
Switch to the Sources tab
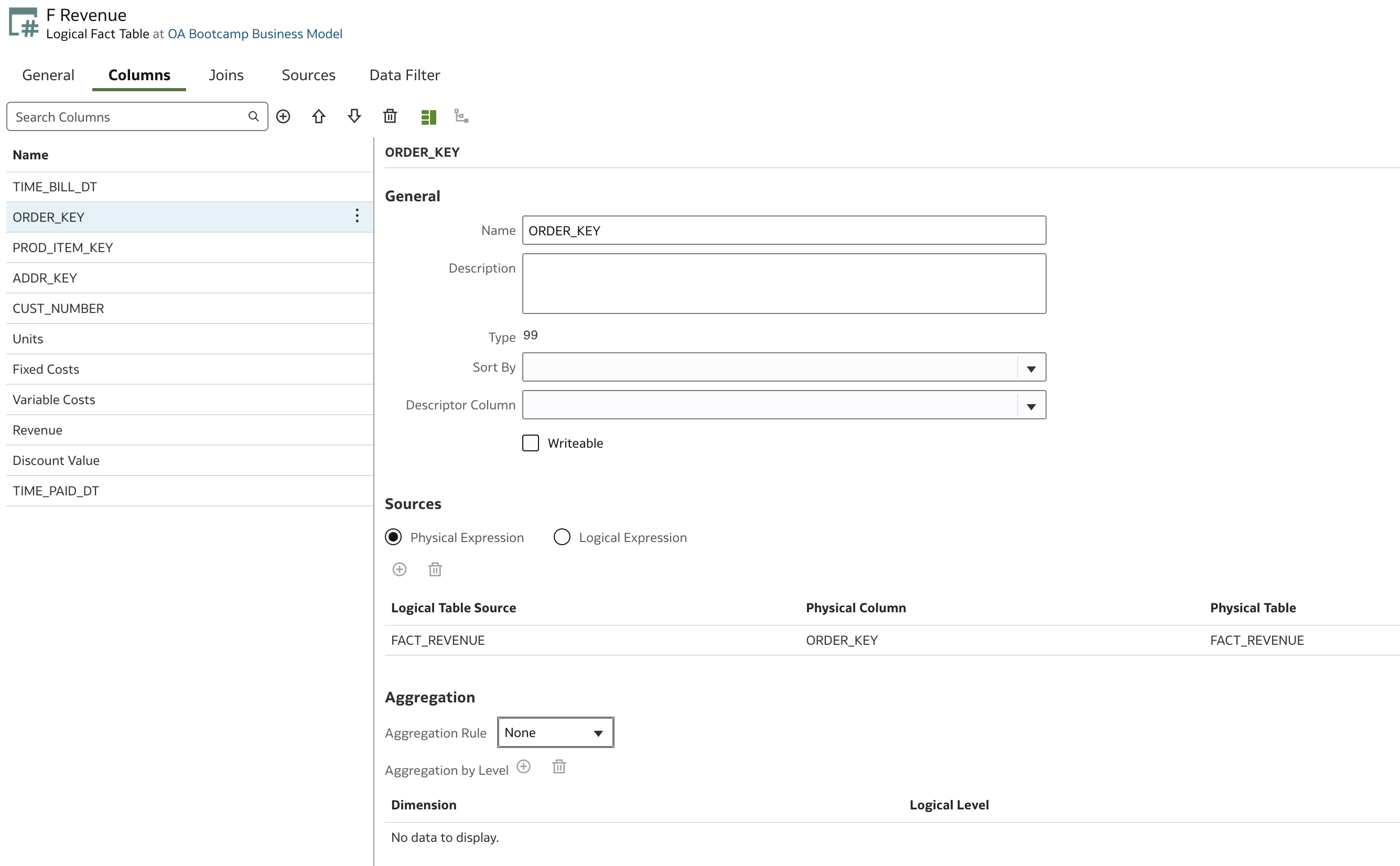(308, 75)
